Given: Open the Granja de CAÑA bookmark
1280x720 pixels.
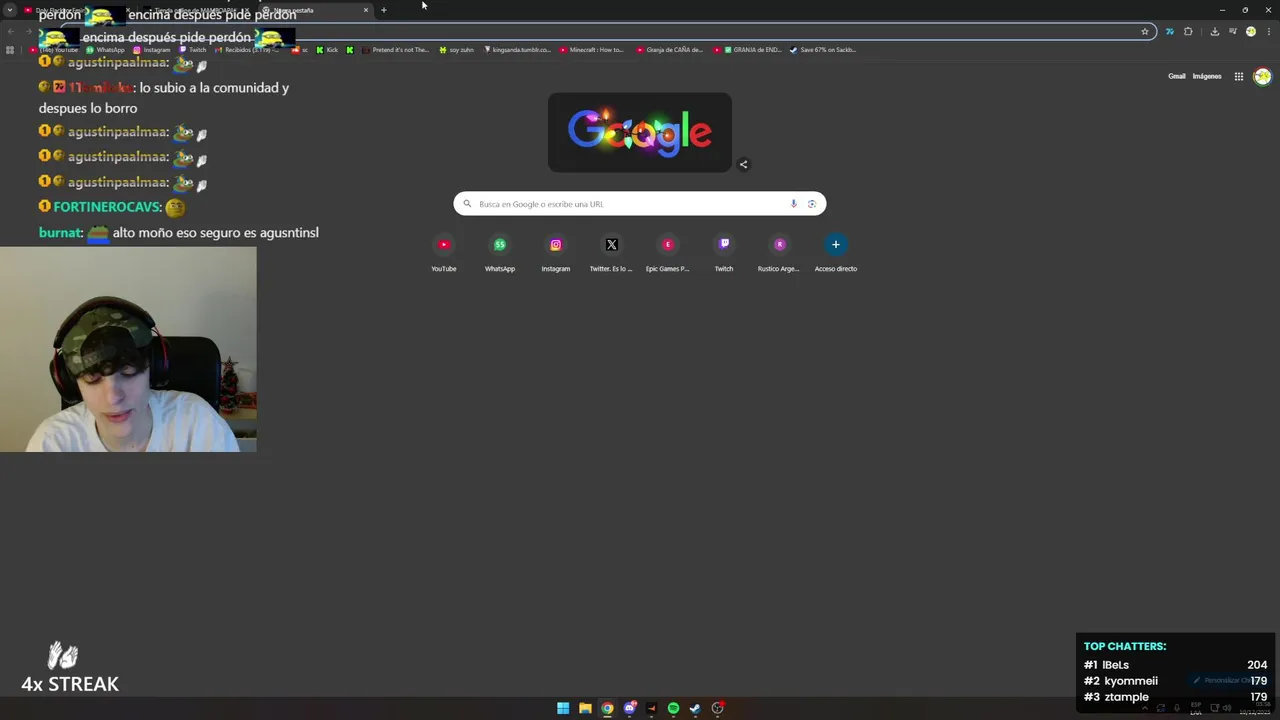Looking at the screenshot, I should pos(670,50).
